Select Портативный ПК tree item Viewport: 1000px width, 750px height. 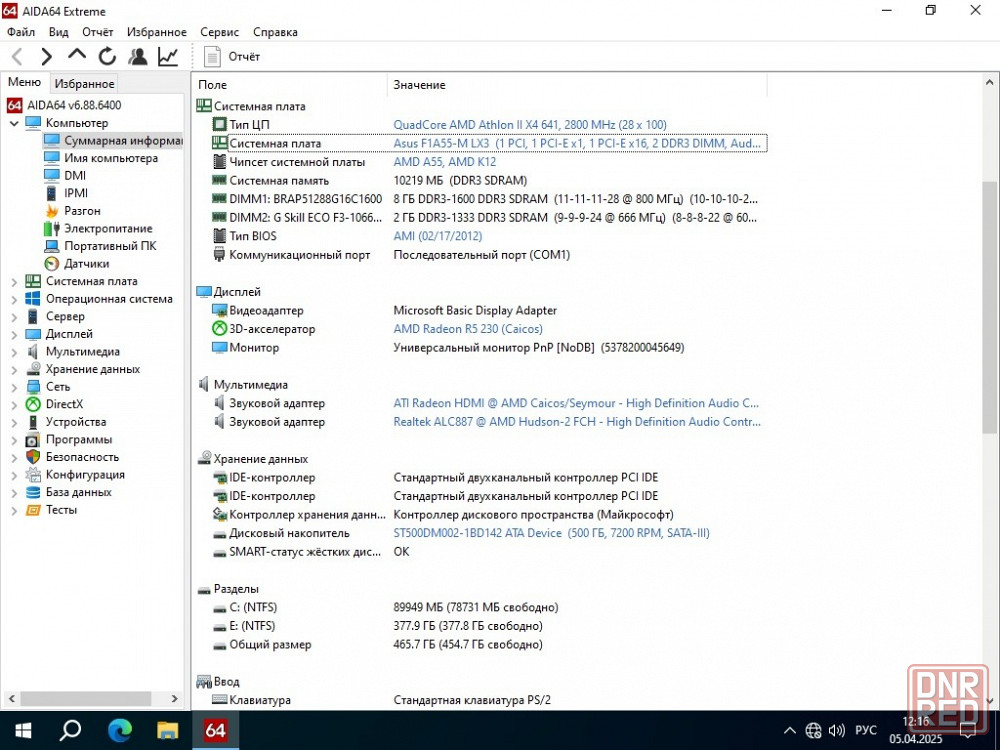110,246
